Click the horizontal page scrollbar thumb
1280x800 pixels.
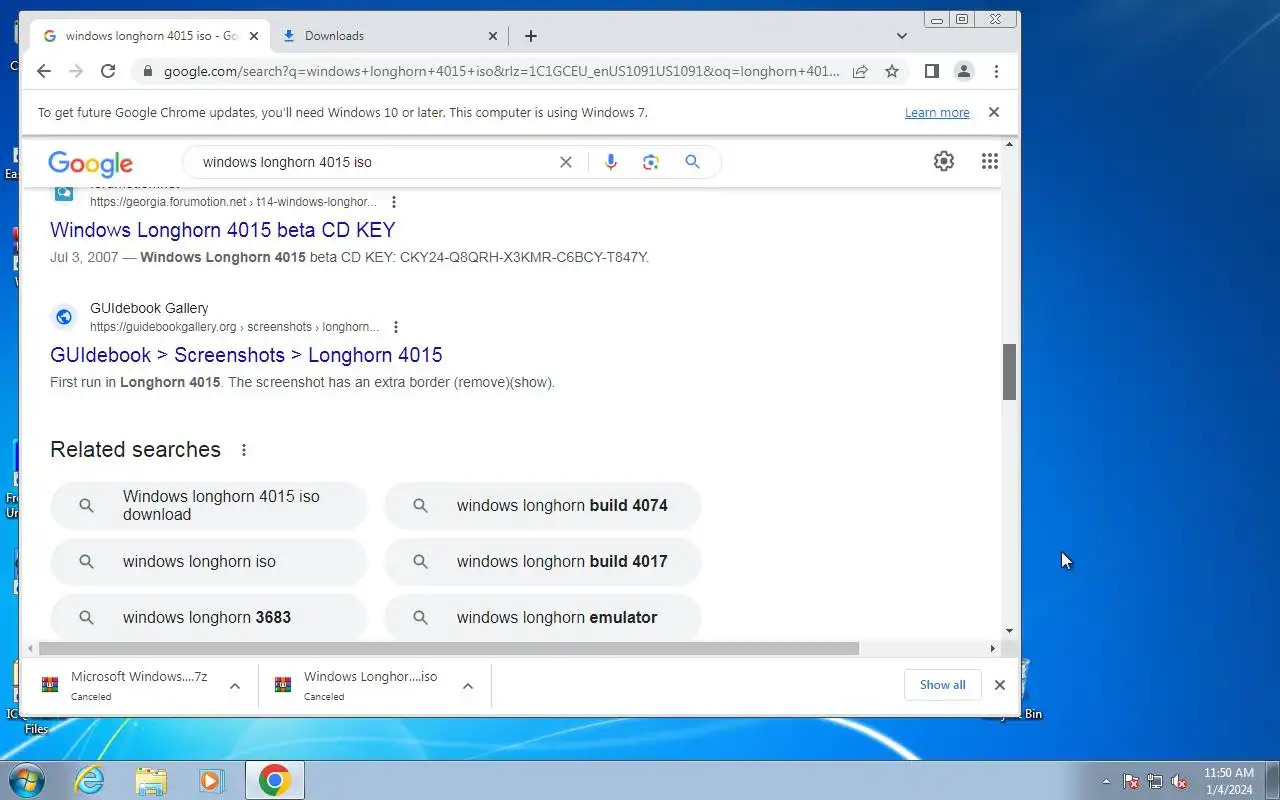point(450,648)
